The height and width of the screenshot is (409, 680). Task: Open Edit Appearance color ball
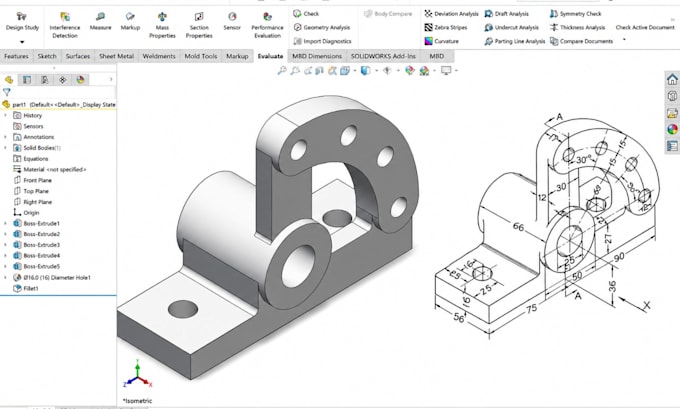(409, 70)
